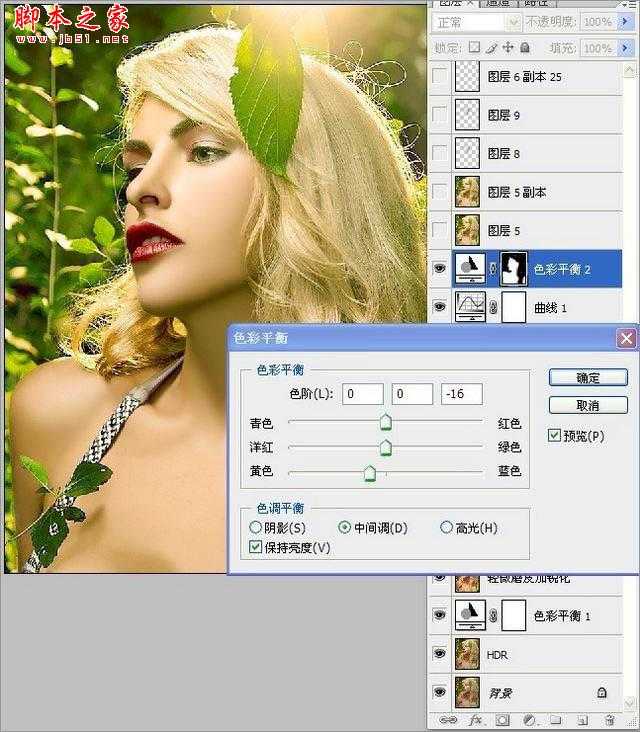Click the 青色-红色 slider handle
The height and width of the screenshot is (732, 640).
(386, 422)
